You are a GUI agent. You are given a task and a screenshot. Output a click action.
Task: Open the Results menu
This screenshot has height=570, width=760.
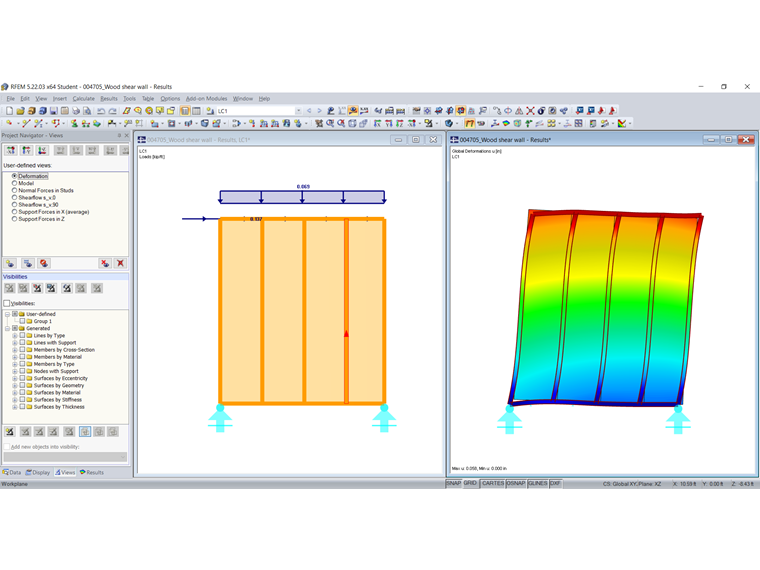point(109,99)
